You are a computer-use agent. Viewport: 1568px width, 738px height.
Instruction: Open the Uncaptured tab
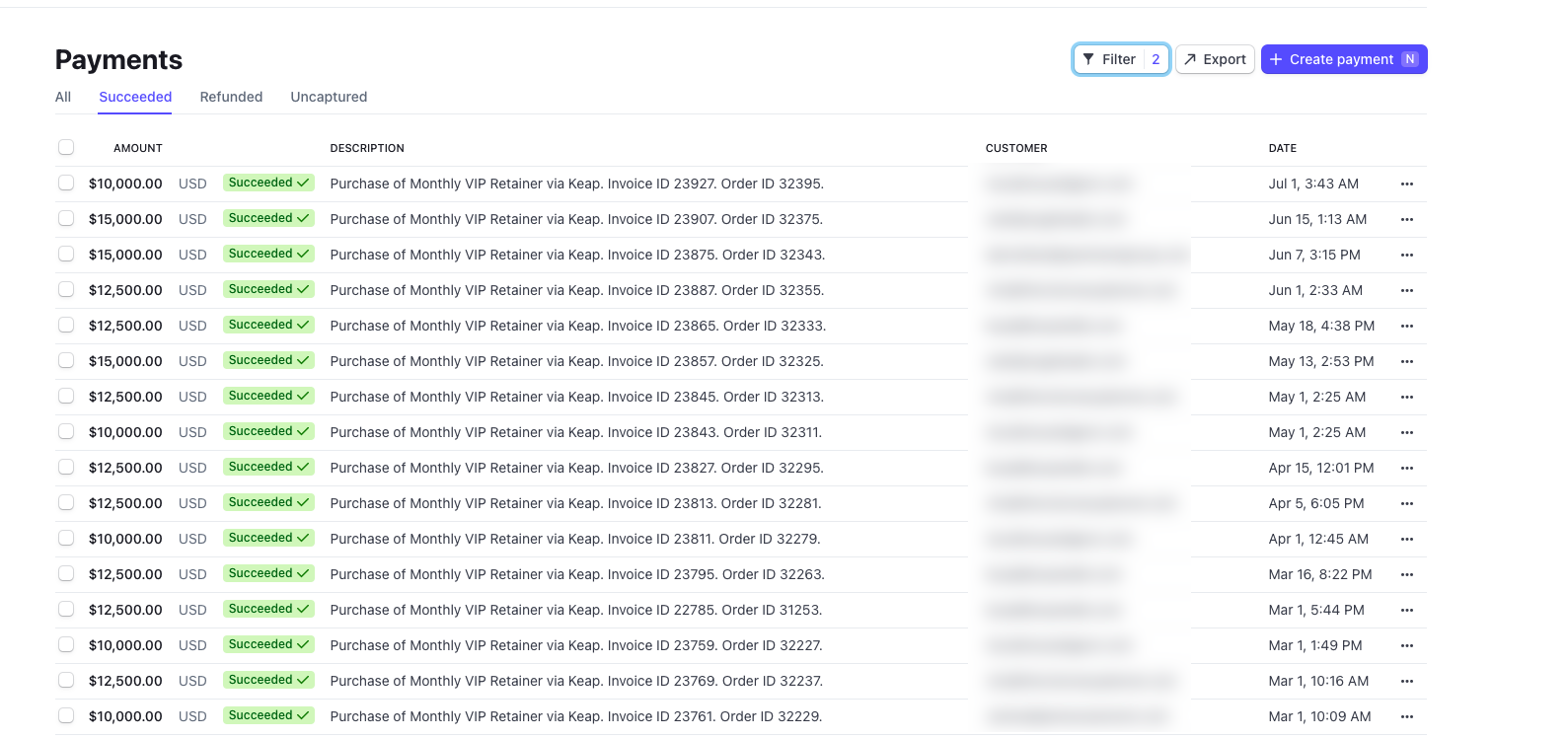[329, 97]
